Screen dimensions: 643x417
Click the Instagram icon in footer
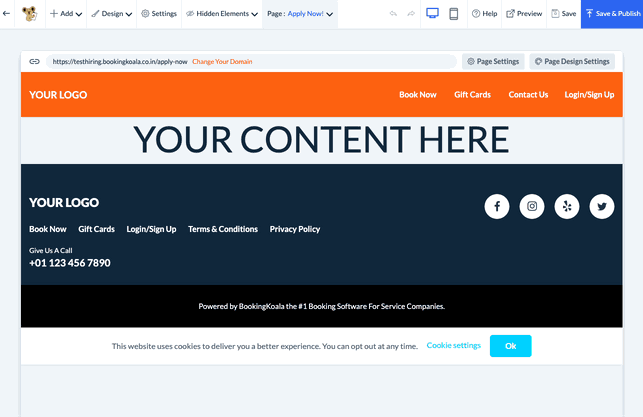coord(532,206)
